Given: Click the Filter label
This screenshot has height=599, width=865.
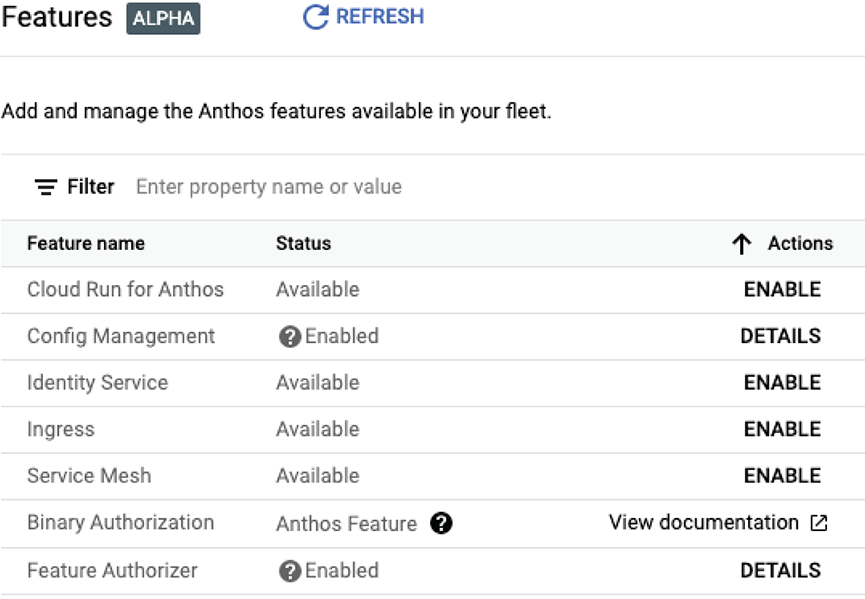Looking at the screenshot, I should 90,187.
